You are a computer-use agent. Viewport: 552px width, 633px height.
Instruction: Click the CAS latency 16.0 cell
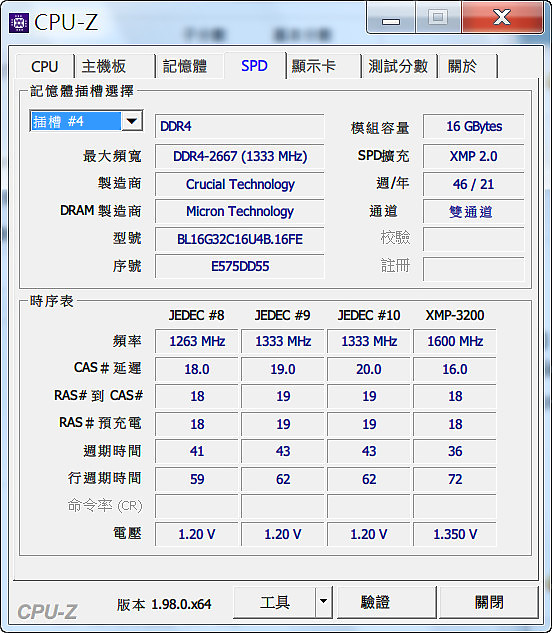coord(455,369)
